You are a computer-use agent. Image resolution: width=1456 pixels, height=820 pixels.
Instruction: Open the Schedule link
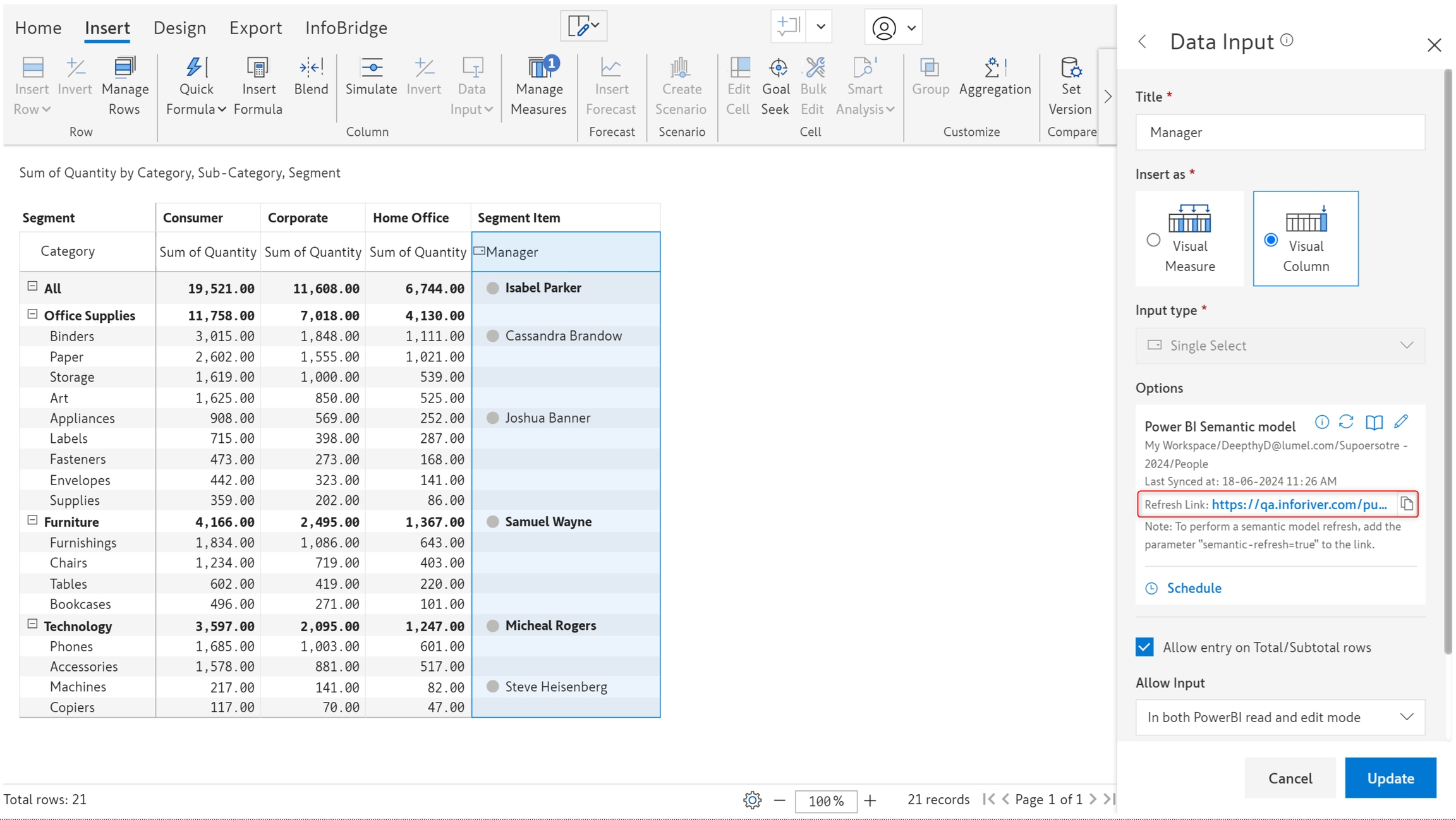[1193, 588]
